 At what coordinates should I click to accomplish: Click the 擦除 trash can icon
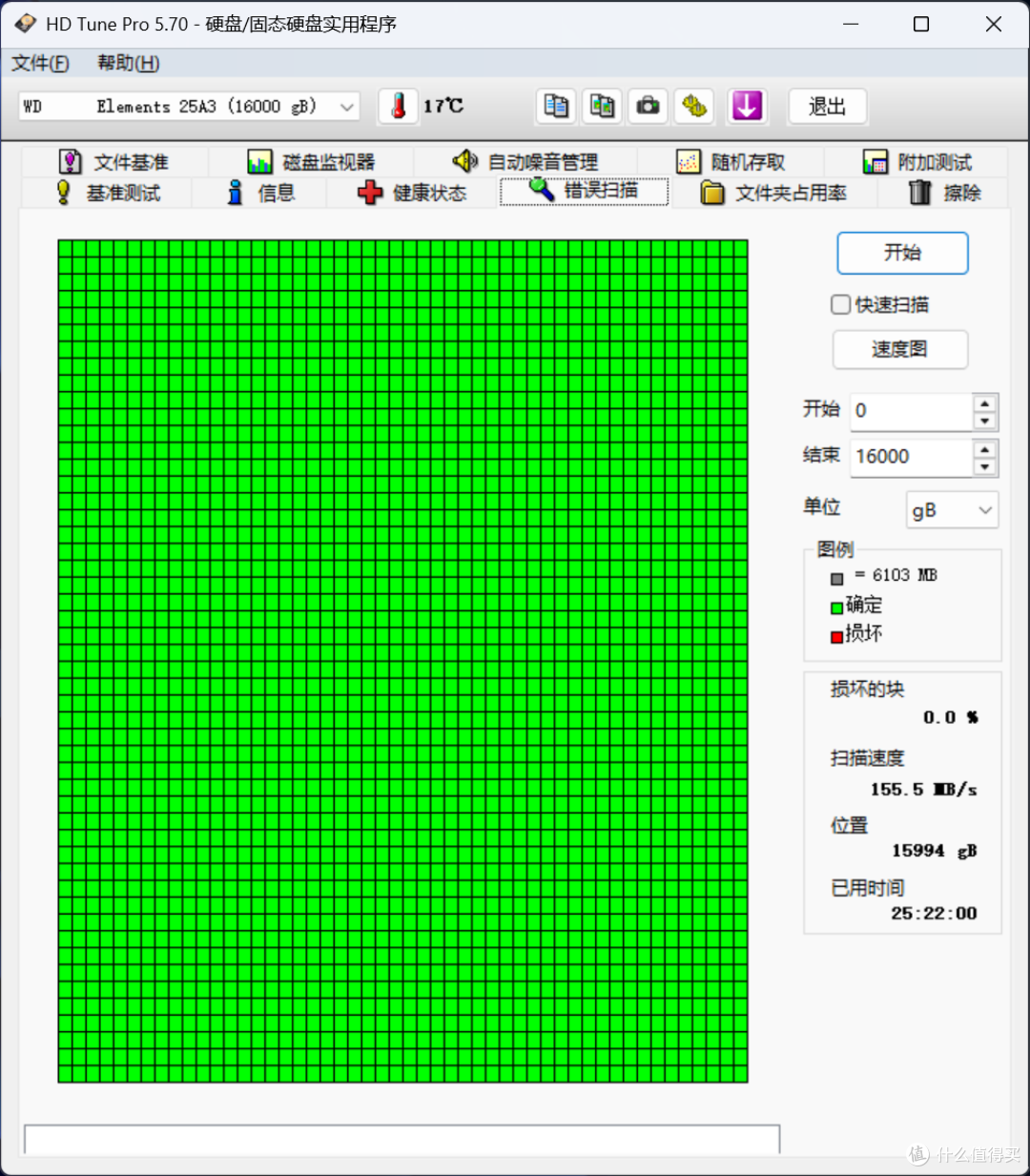pyautogui.click(x=919, y=193)
